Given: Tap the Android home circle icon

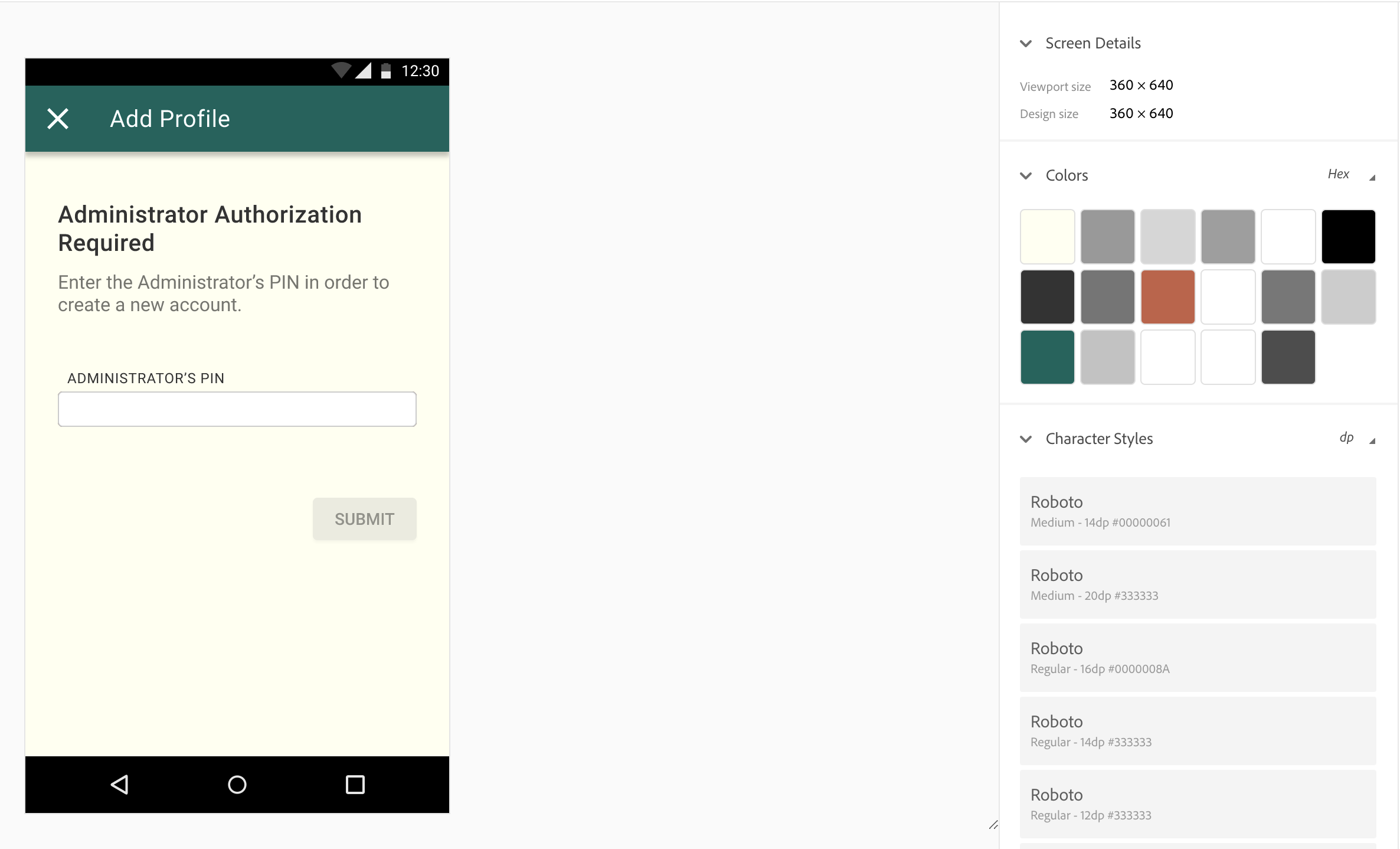Looking at the screenshot, I should (x=237, y=784).
